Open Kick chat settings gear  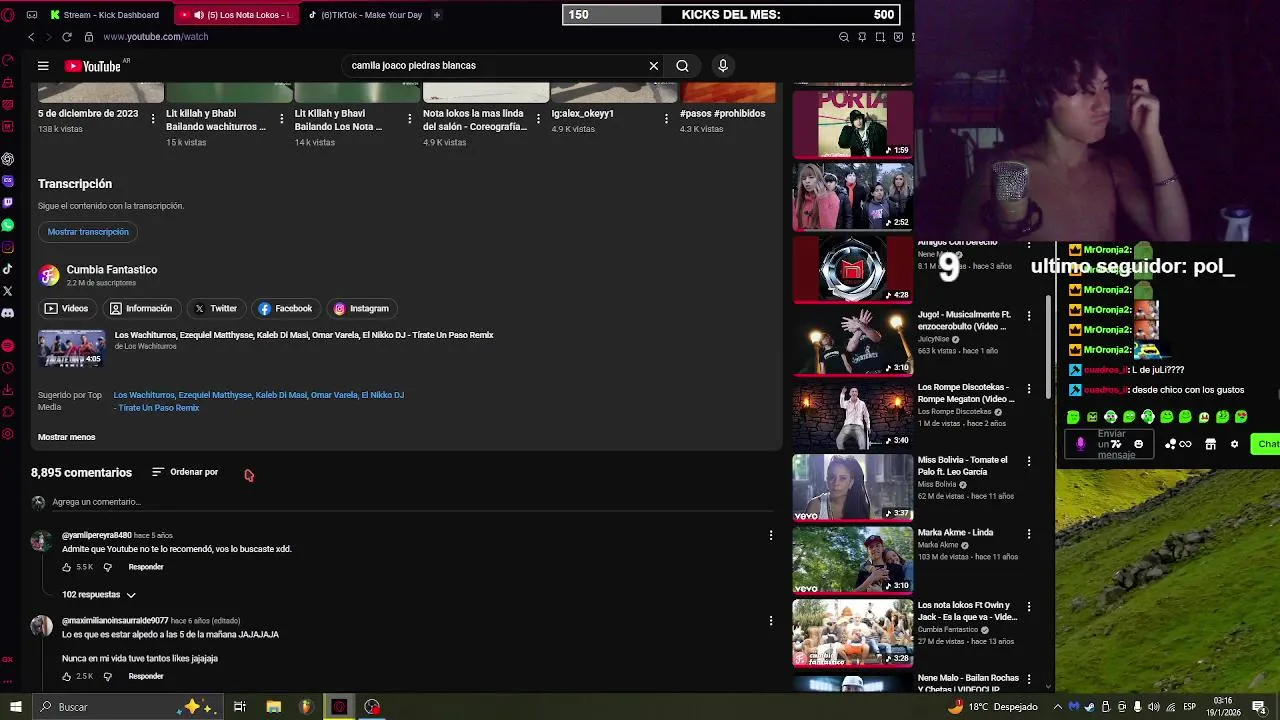click(x=1234, y=444)
